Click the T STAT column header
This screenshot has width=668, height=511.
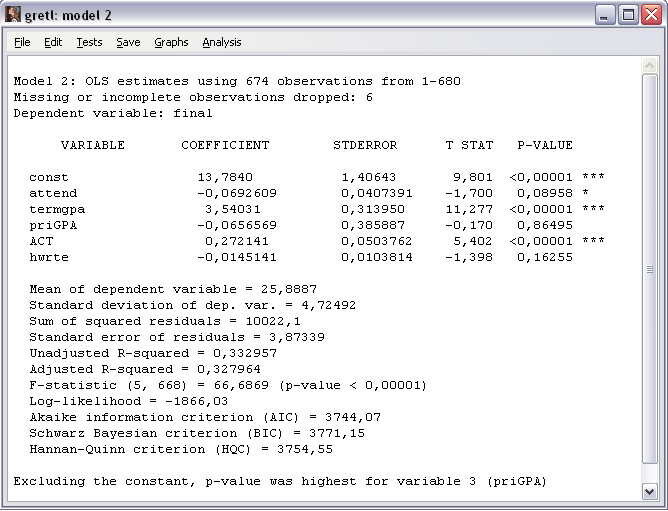pos(469,145)
